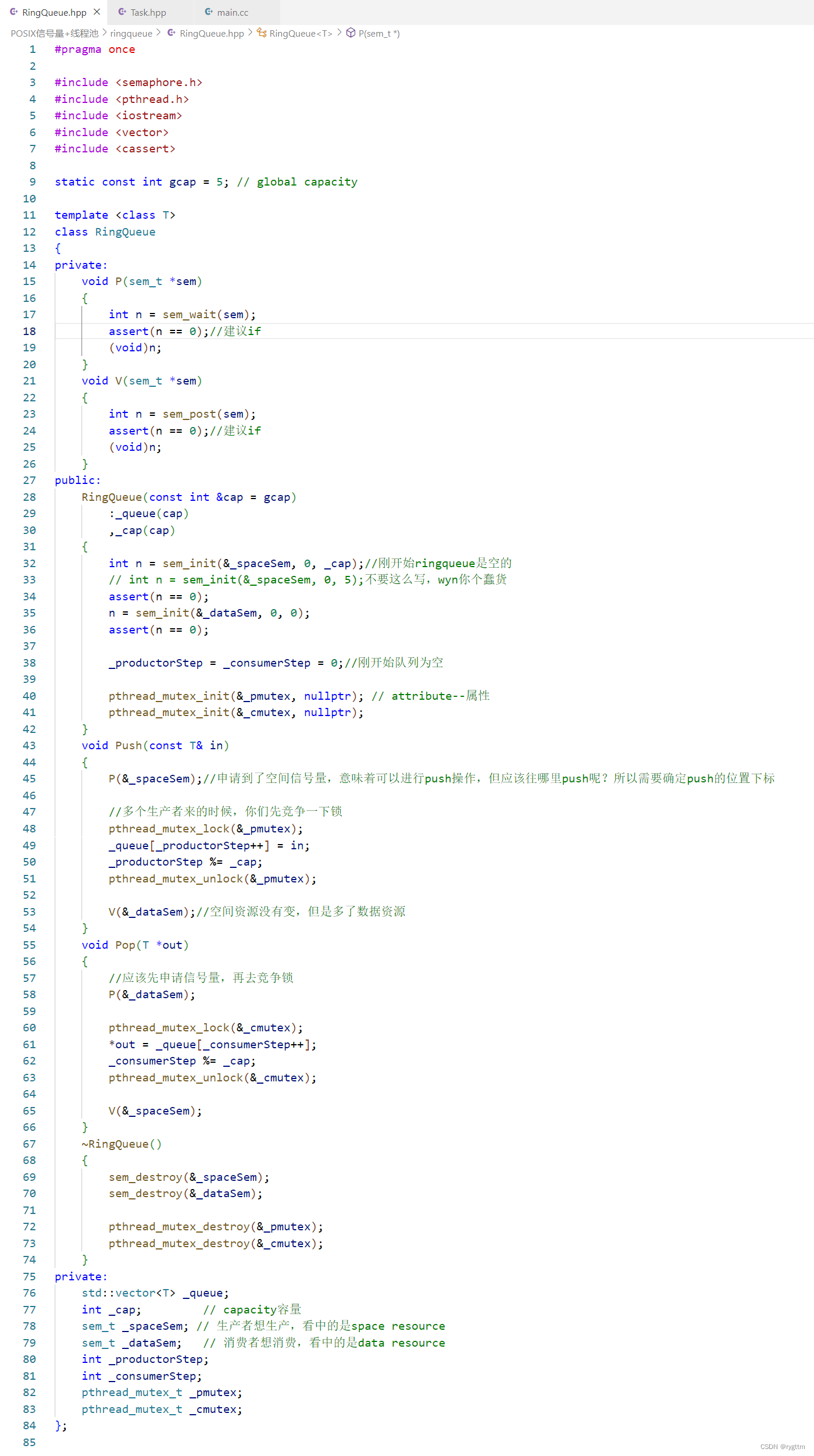Click 'pthread_mutex_lock(&_pmutex);' line
The image size is (814, 1456).
(206, 829)
